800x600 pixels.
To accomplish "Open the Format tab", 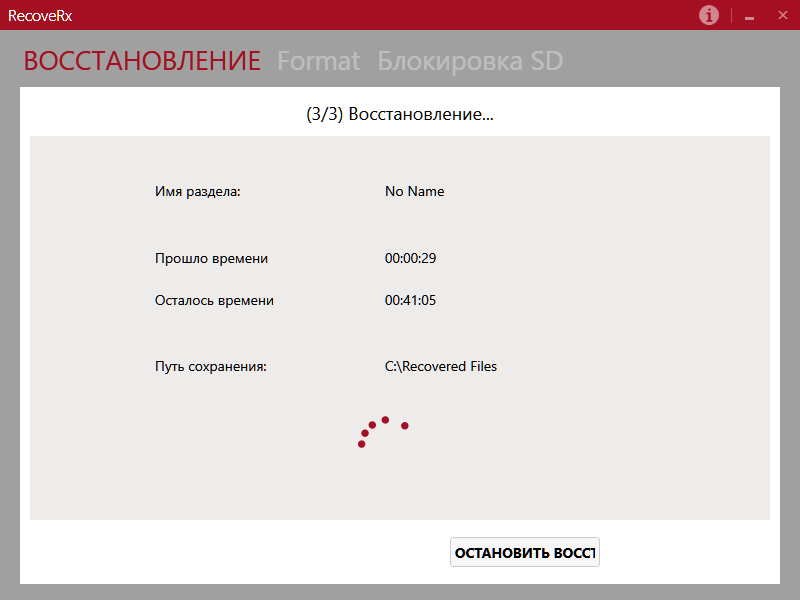I will tap(318, 61).
